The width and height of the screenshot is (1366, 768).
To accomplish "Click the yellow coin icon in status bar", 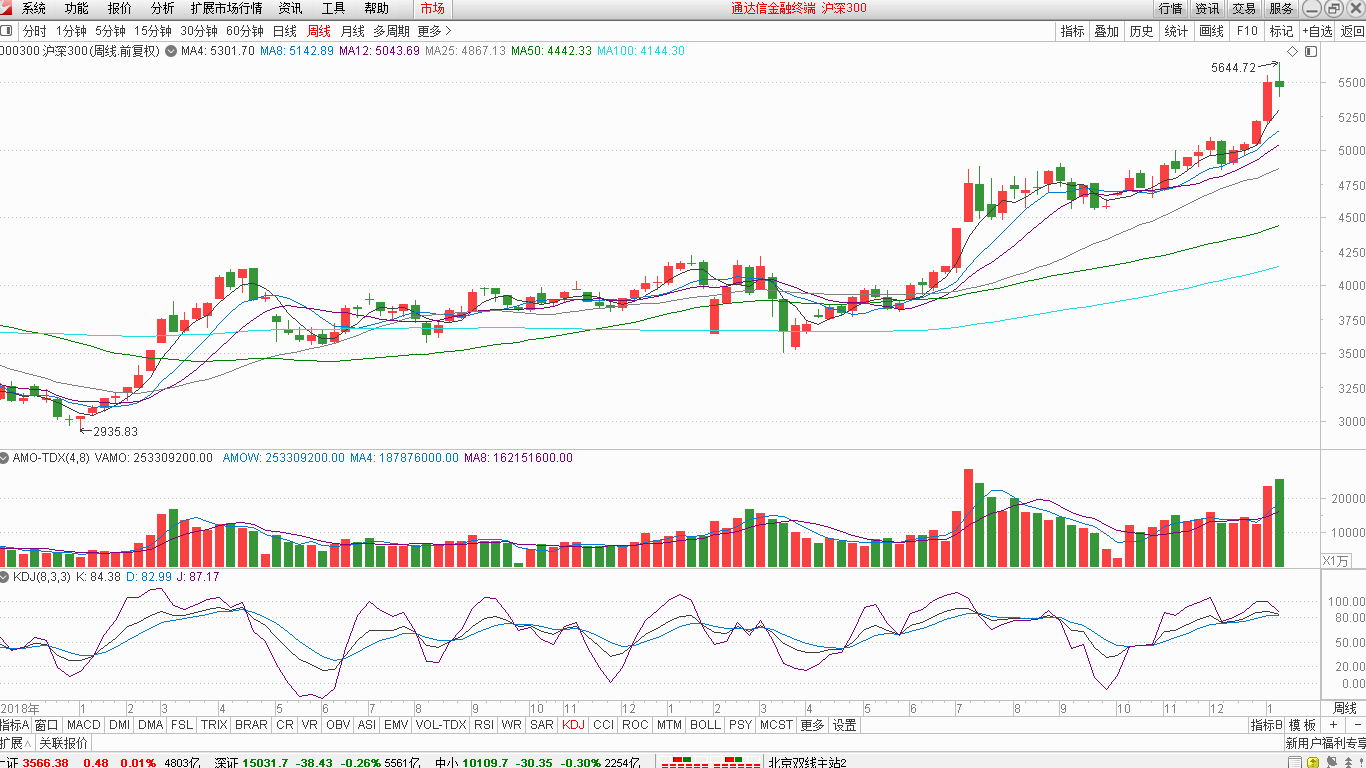I will point(1312,762).
